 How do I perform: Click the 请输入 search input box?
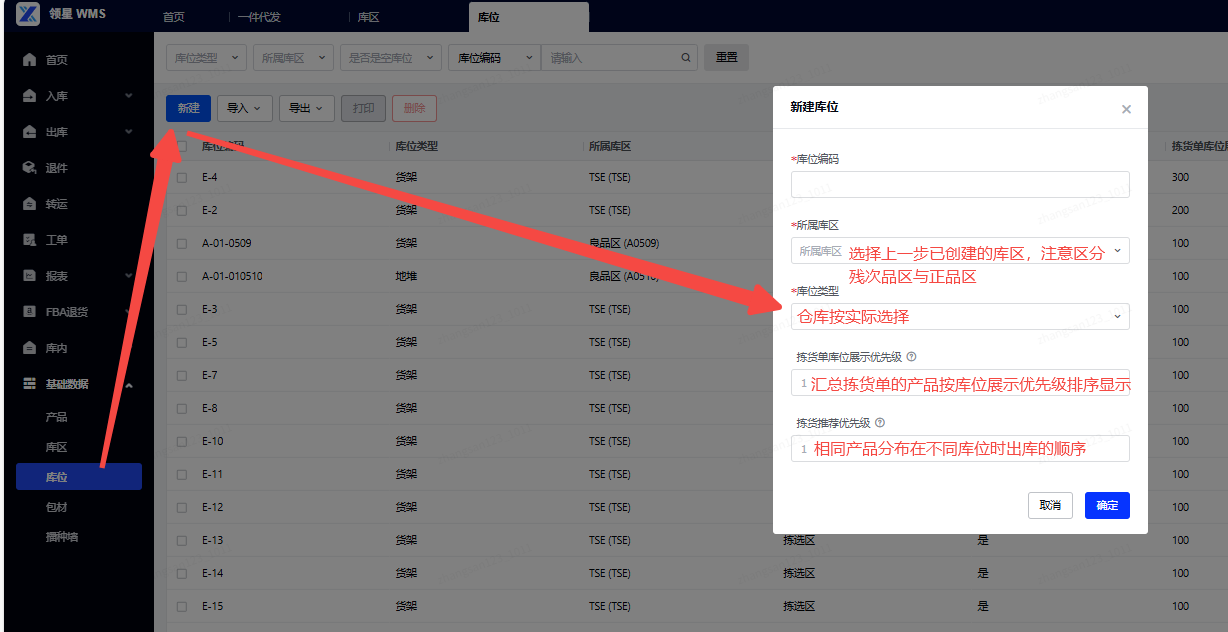coord(610,58)
